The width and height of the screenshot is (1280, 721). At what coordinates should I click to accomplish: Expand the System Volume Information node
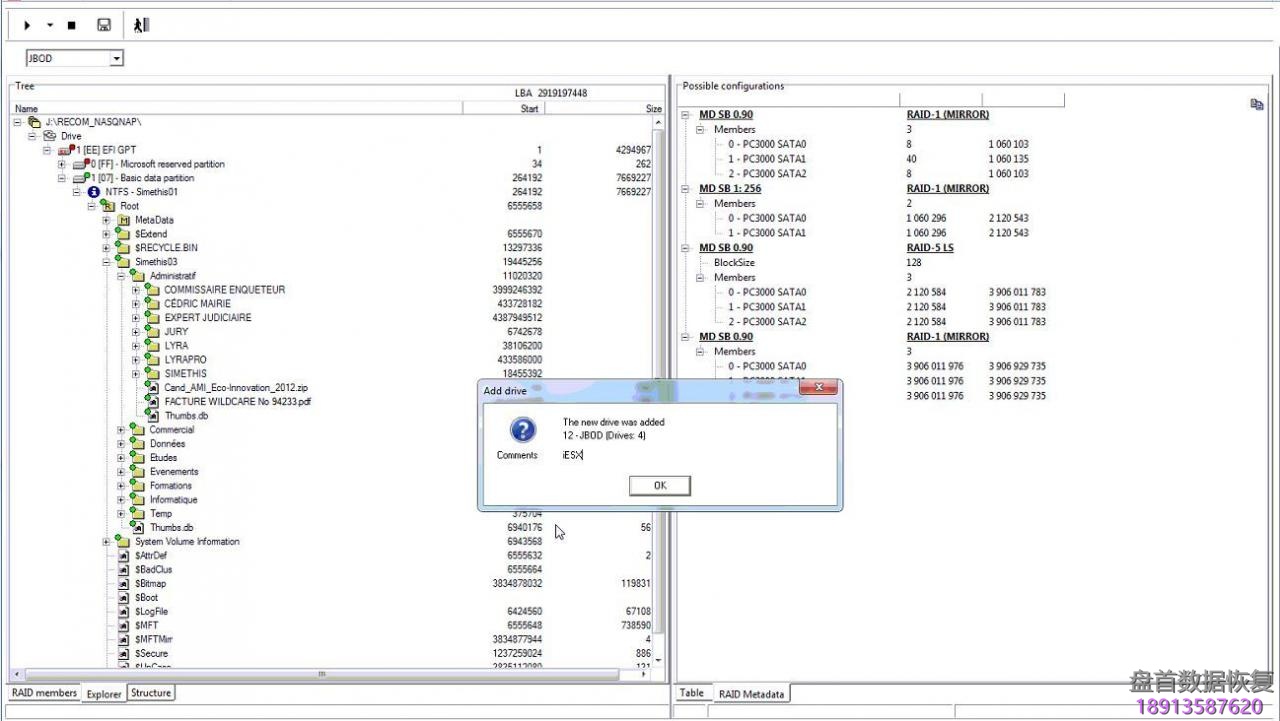coord(106,542)
